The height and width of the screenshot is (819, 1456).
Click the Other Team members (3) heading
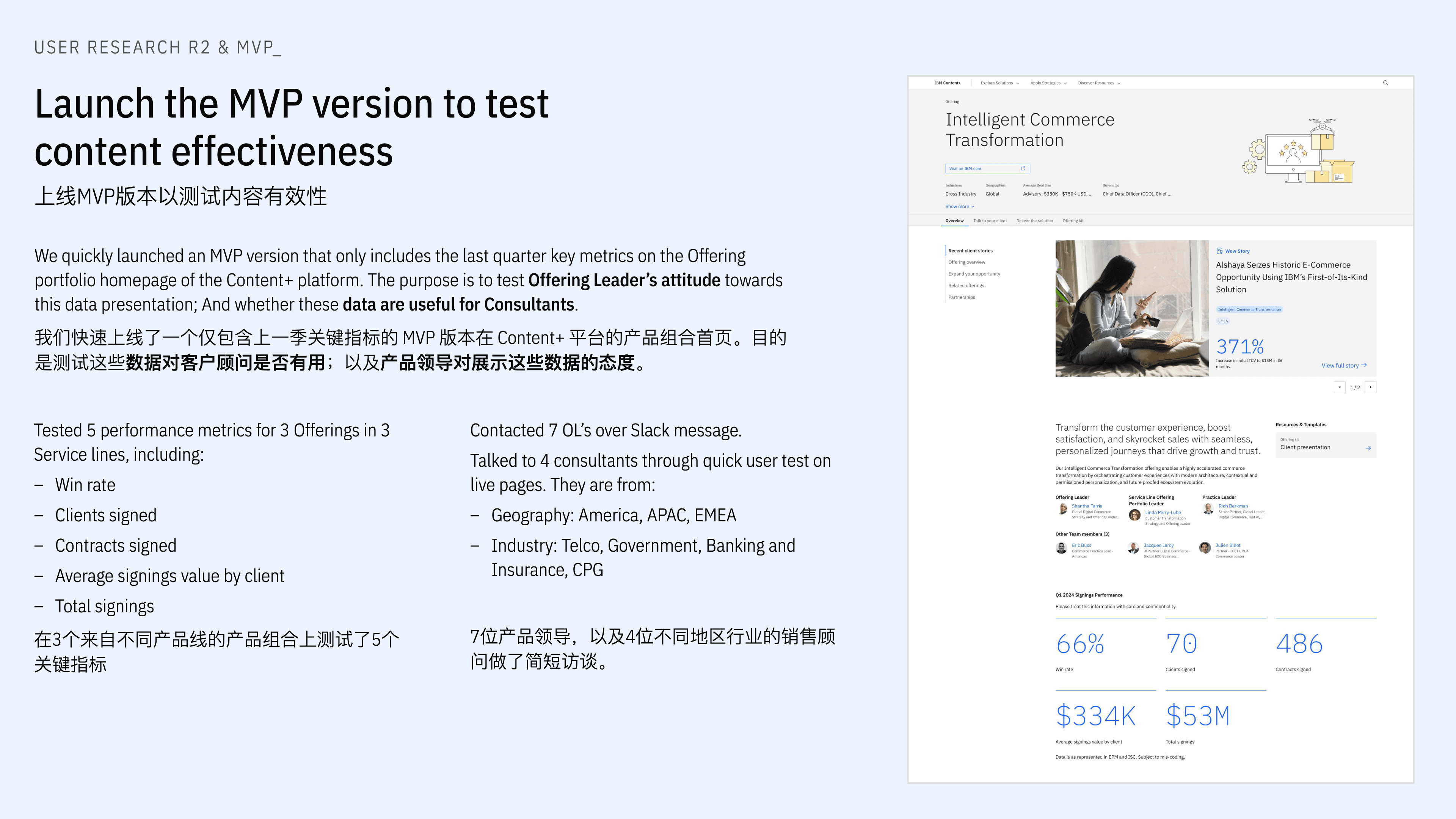(x=1083, y=534)
